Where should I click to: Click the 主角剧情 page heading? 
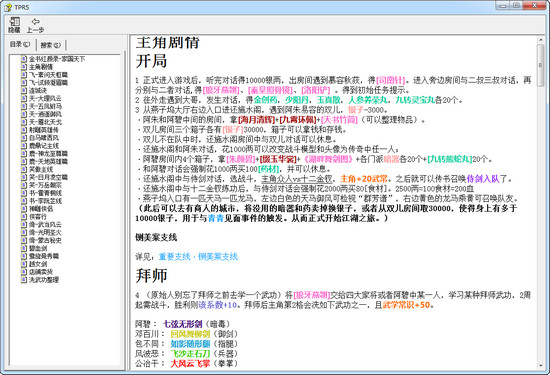coord(168,43)
